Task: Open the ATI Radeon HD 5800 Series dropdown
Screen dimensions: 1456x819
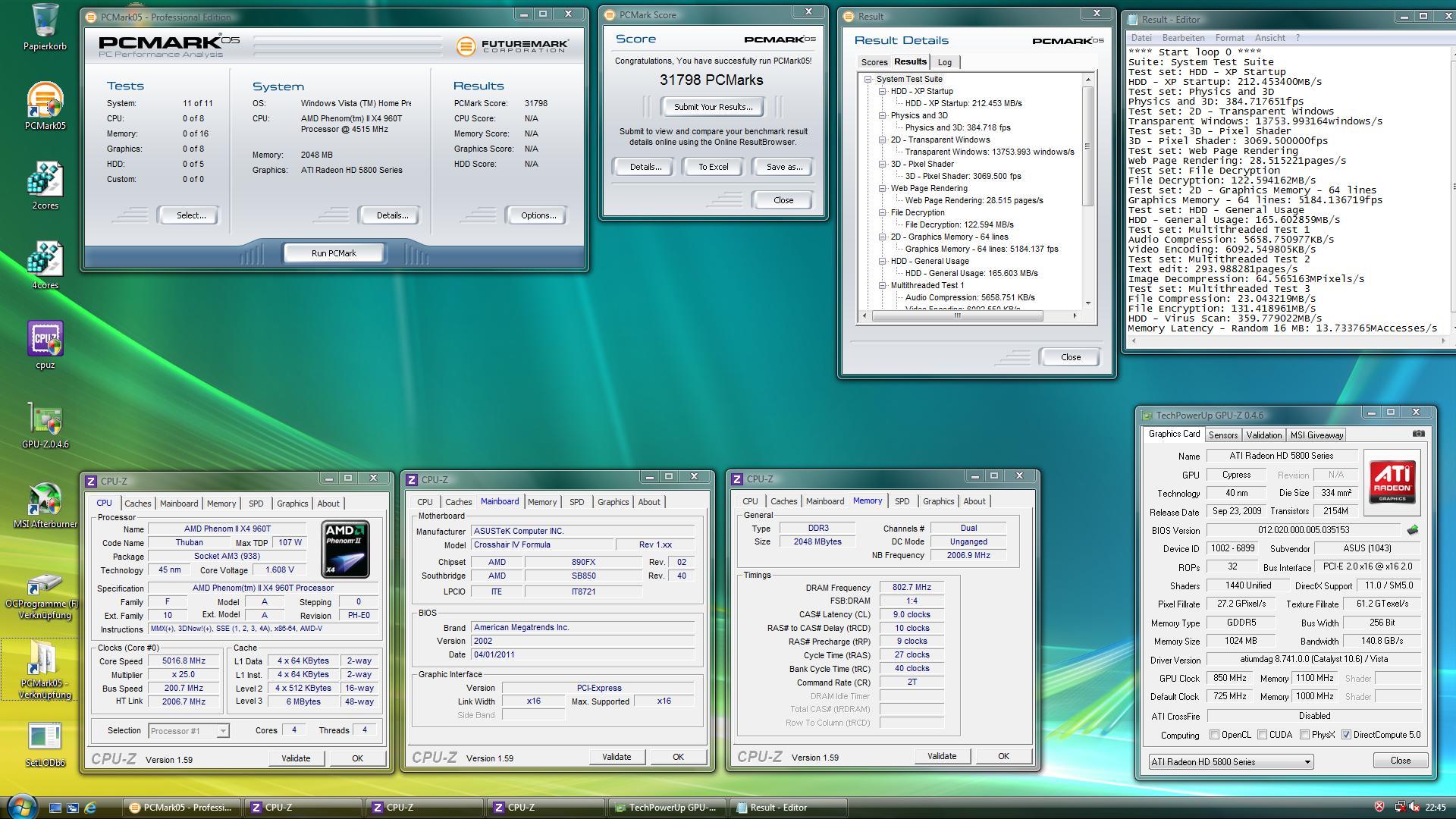Action: 1231,761
